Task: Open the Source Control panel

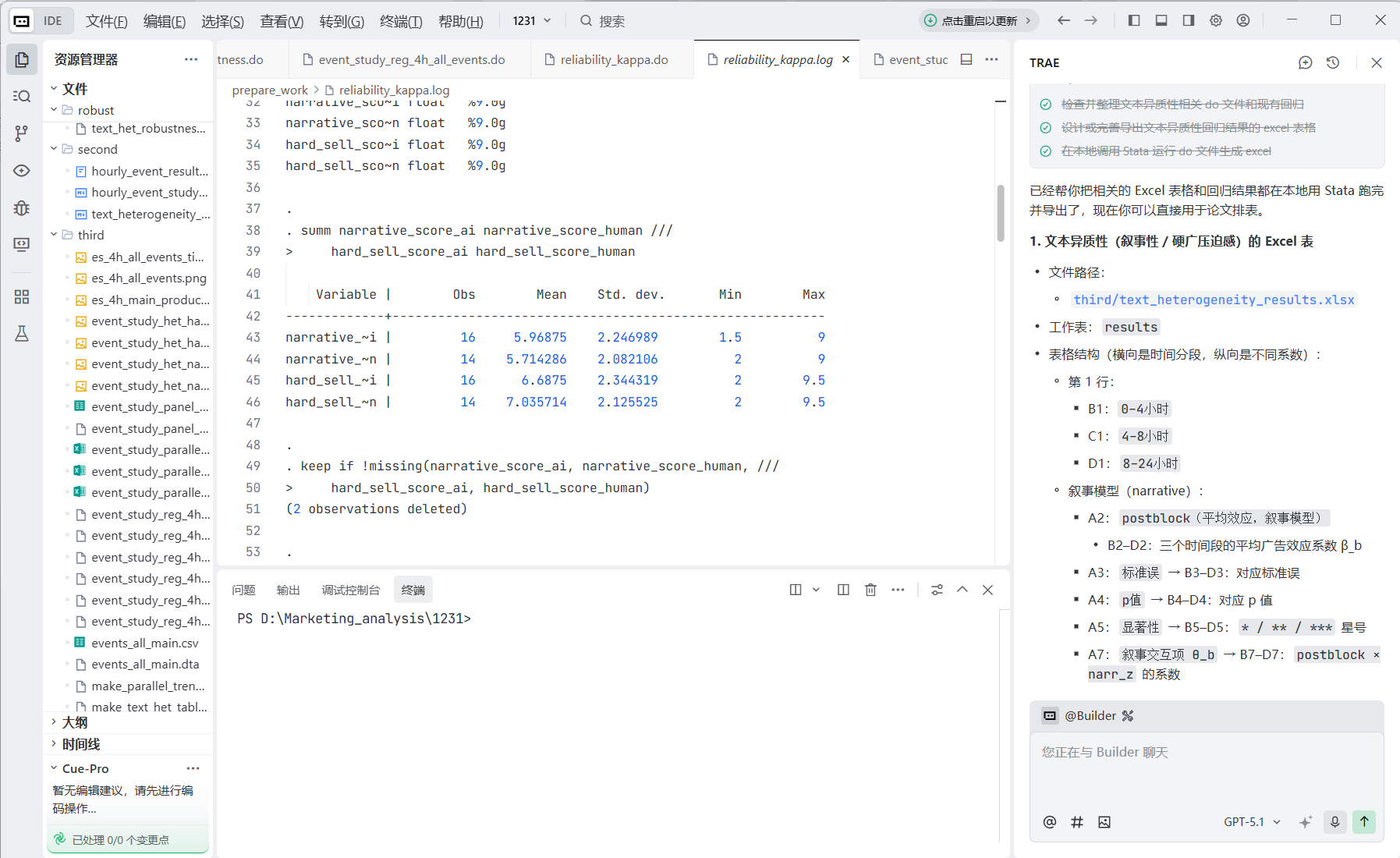Action: click(22, 133)
